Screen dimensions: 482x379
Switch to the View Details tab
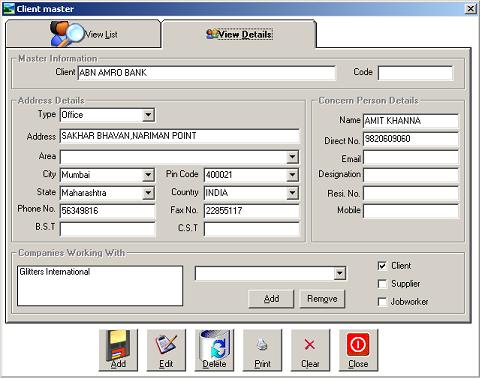(x=239, y=34)
